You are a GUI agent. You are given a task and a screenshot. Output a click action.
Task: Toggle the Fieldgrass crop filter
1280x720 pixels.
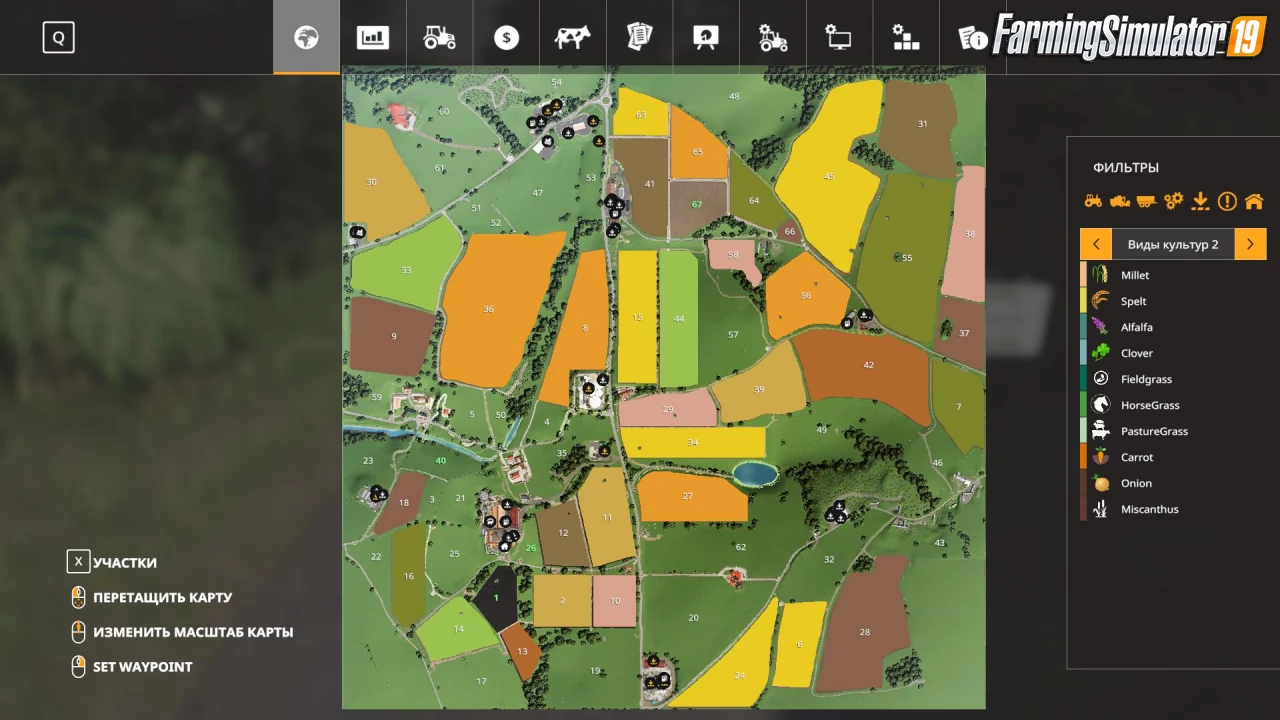coord(1173,379)
